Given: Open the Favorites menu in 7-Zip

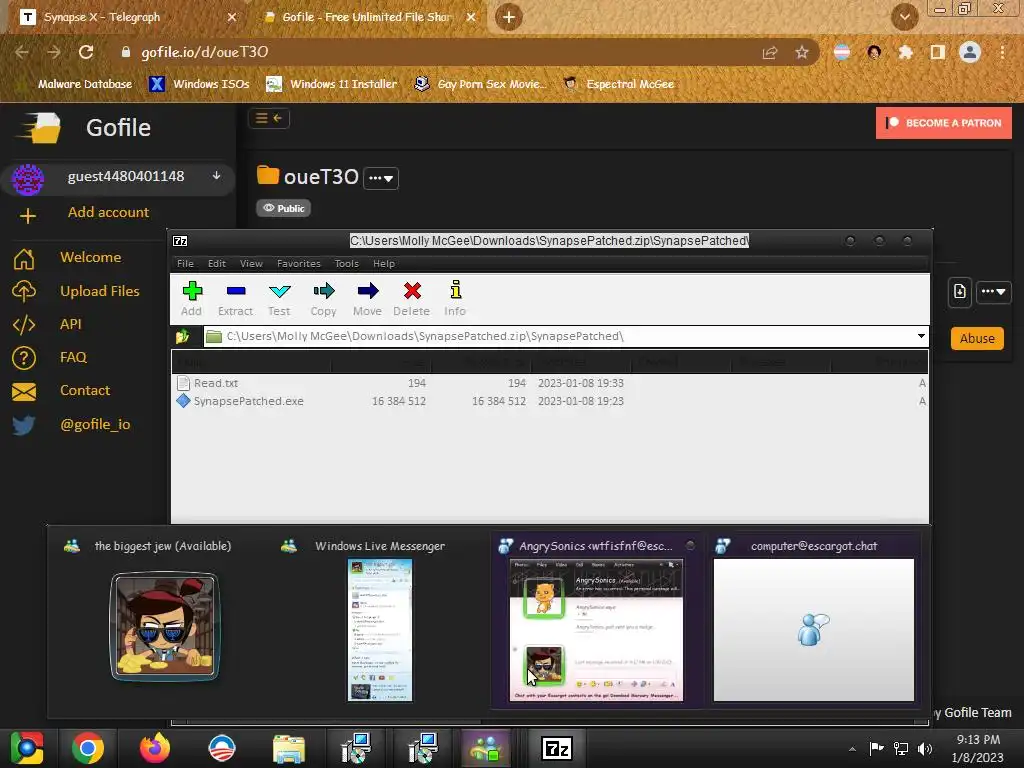Looking at the screenshot, I should pos(298,264).
